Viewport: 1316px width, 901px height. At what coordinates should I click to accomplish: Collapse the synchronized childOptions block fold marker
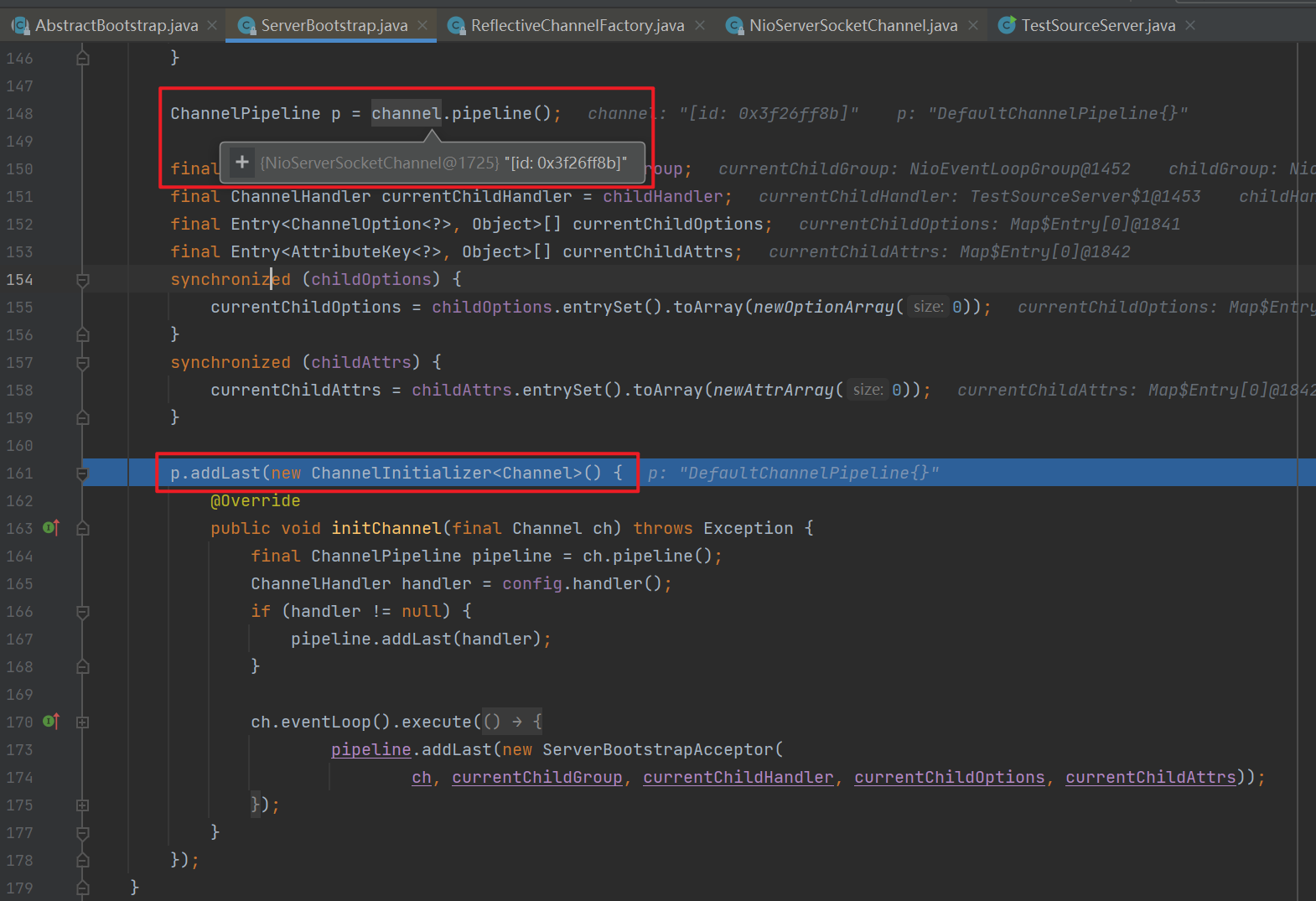(83, 280)
